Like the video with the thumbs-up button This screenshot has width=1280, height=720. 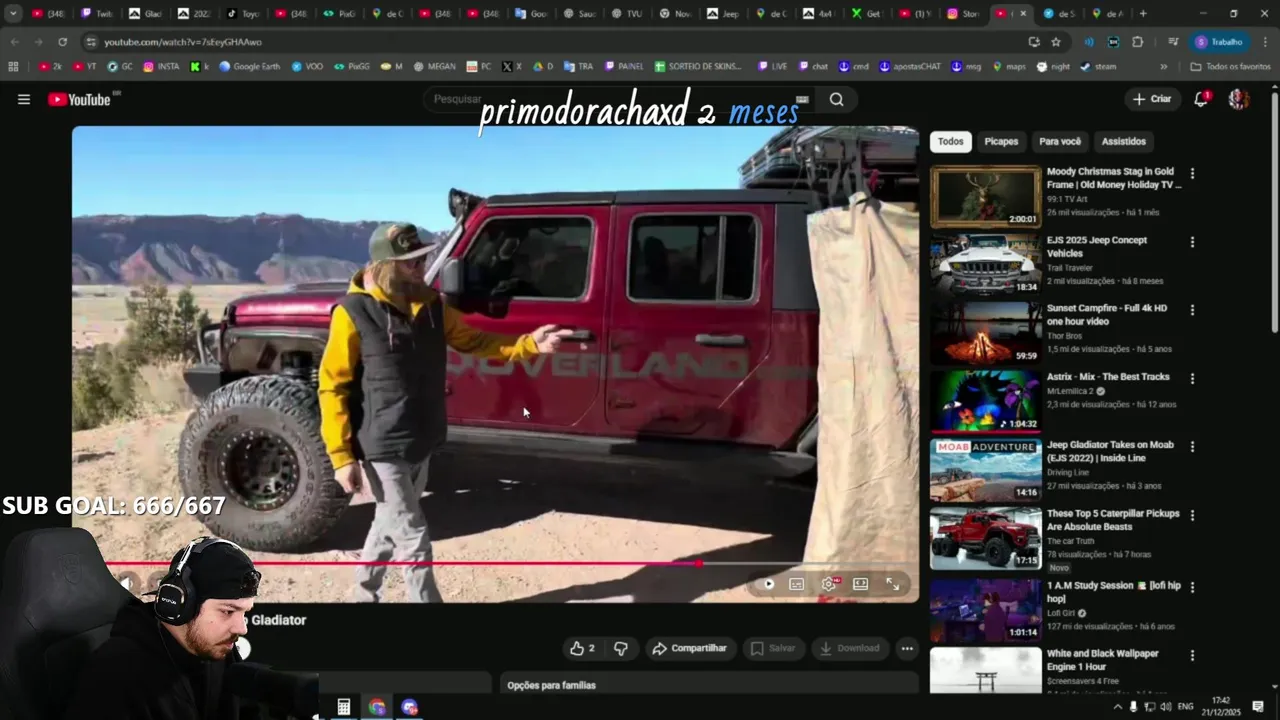point(581,648)
